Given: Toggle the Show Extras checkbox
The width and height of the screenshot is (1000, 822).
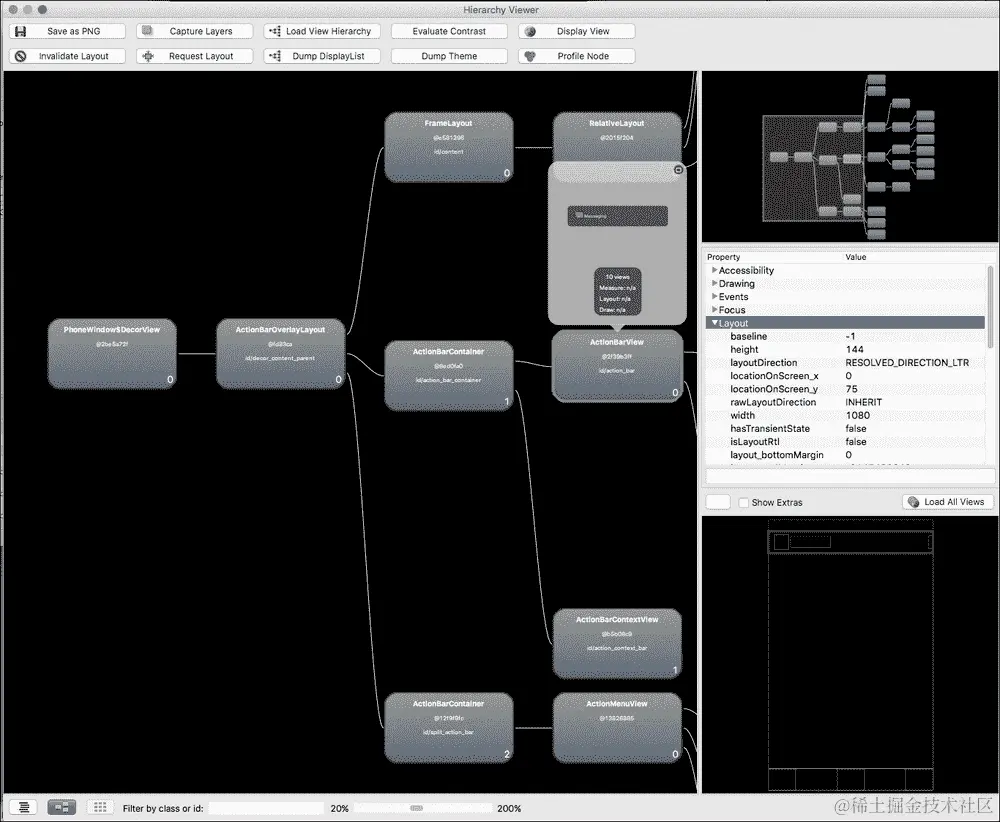Looking at the screenshot, I should pyautogui.click(x=744, y=503).
